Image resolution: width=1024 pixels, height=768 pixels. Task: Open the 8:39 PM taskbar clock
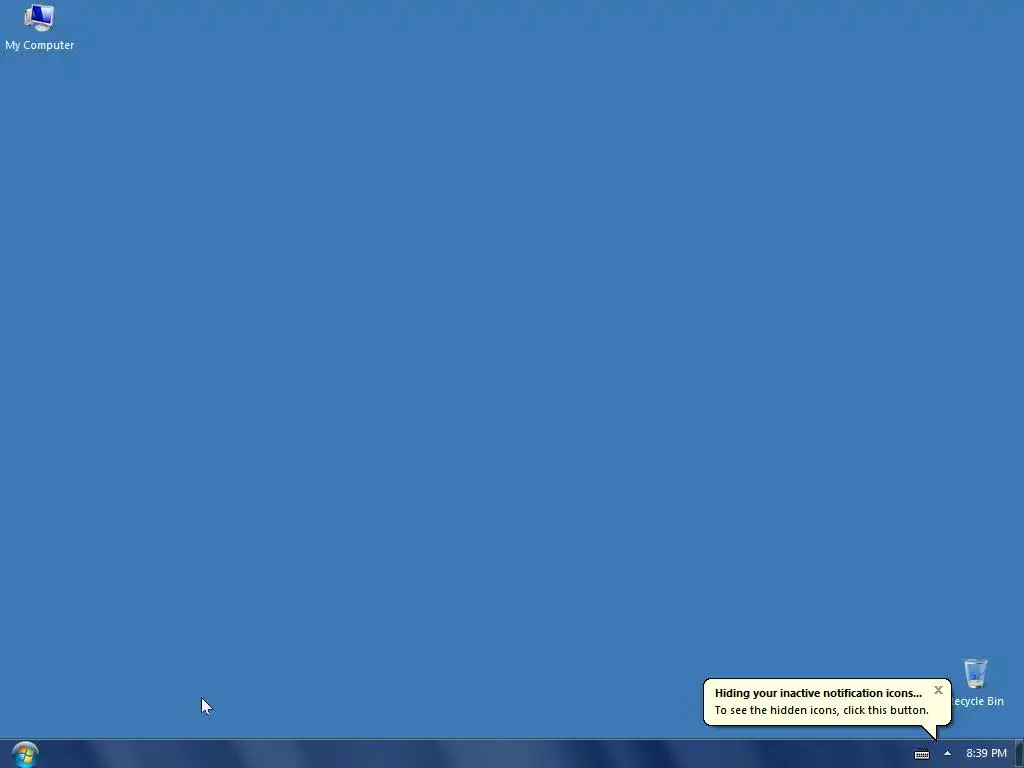[986, 753]
